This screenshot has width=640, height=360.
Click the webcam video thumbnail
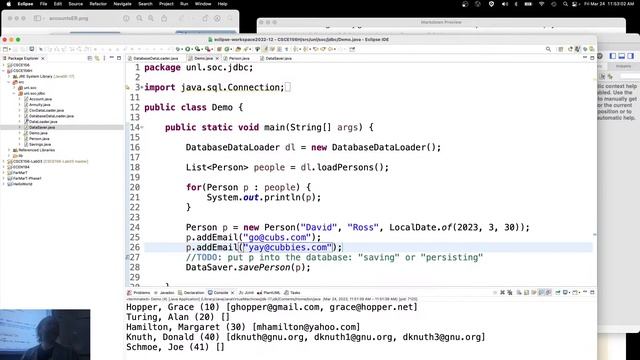[x=45, y=335]
